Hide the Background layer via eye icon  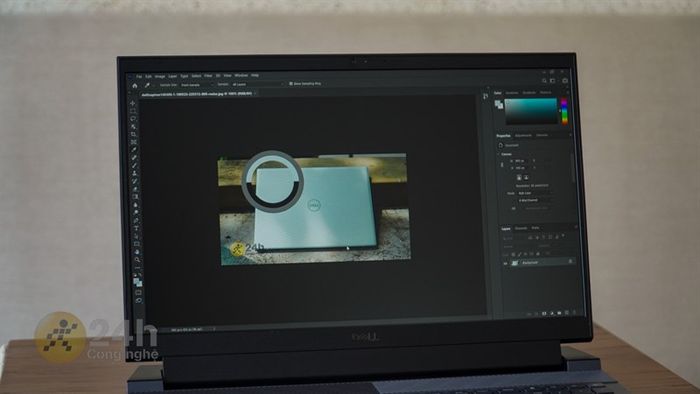(x=505, y=263)
